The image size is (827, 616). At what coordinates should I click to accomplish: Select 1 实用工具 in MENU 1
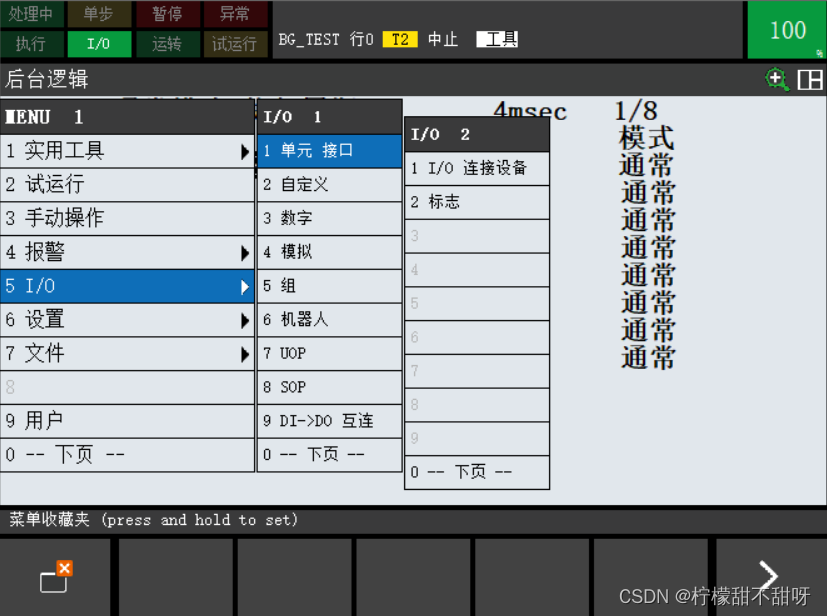[127, 151]
